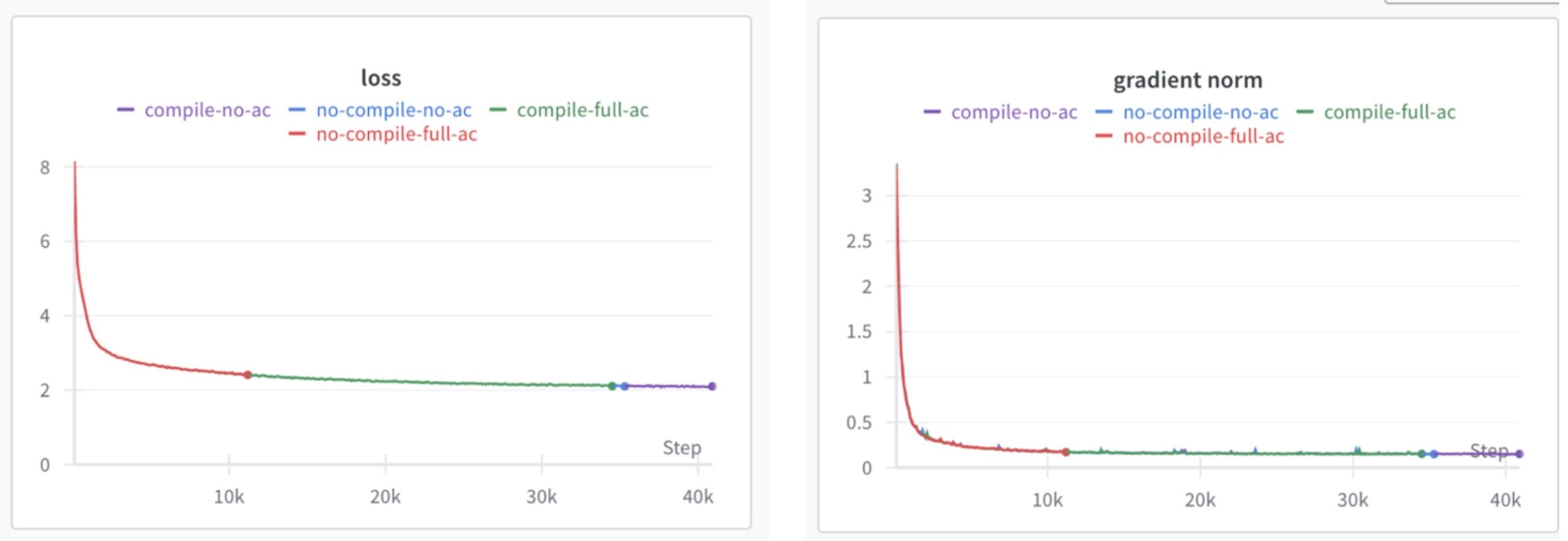This screenshot has height=541, width=1568.
Task: Click red line swatch in gradient norm legend
Action: click(x=1104, y=136)
